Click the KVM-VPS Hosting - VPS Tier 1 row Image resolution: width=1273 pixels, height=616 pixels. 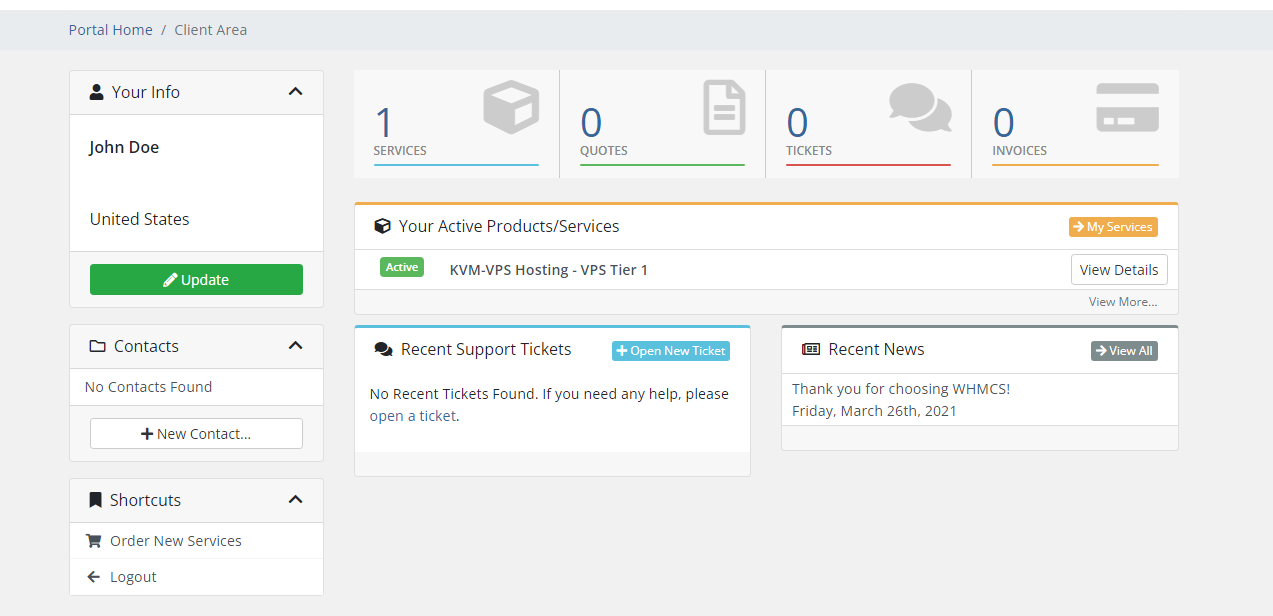coord(766,270)
